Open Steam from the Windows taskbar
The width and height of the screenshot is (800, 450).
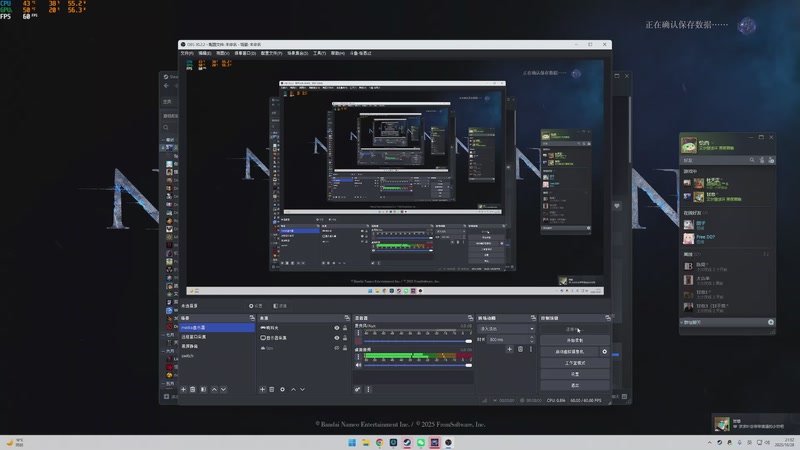pos(407,442)
